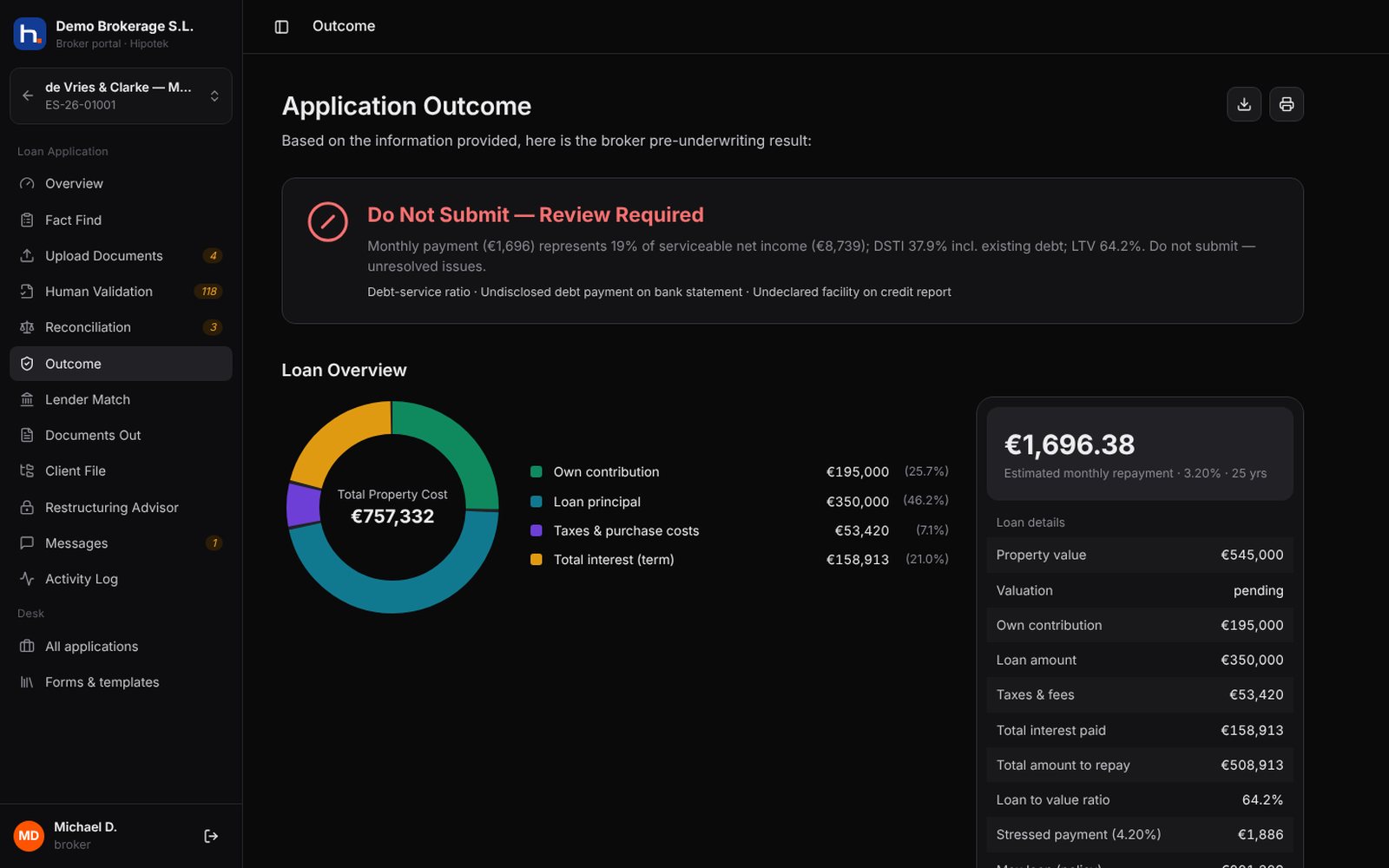
Task: Click the orange Total interest legend swatch
Action: [537, 560]
